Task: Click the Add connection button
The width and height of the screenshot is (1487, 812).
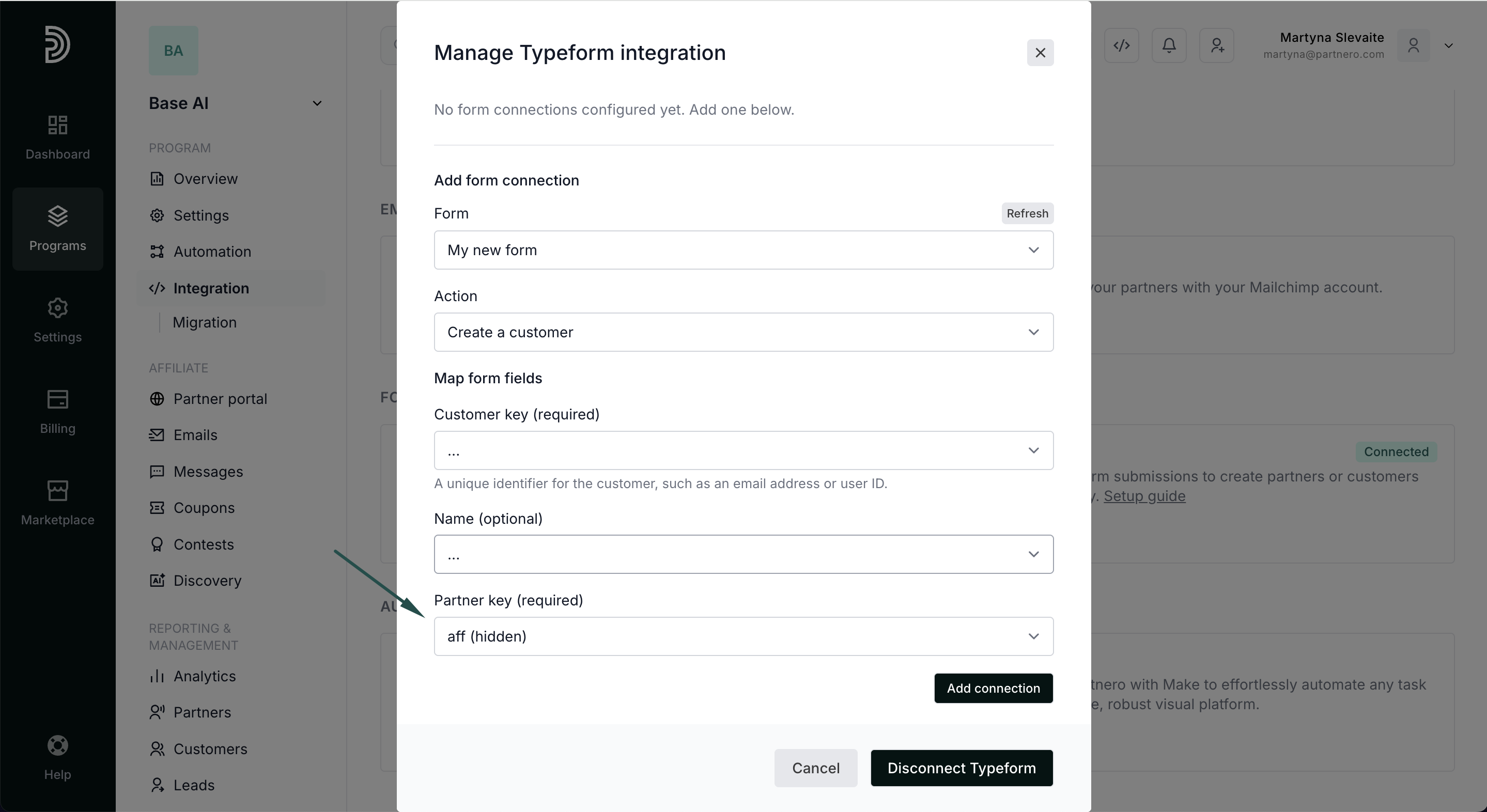Action: coord(993,689)
